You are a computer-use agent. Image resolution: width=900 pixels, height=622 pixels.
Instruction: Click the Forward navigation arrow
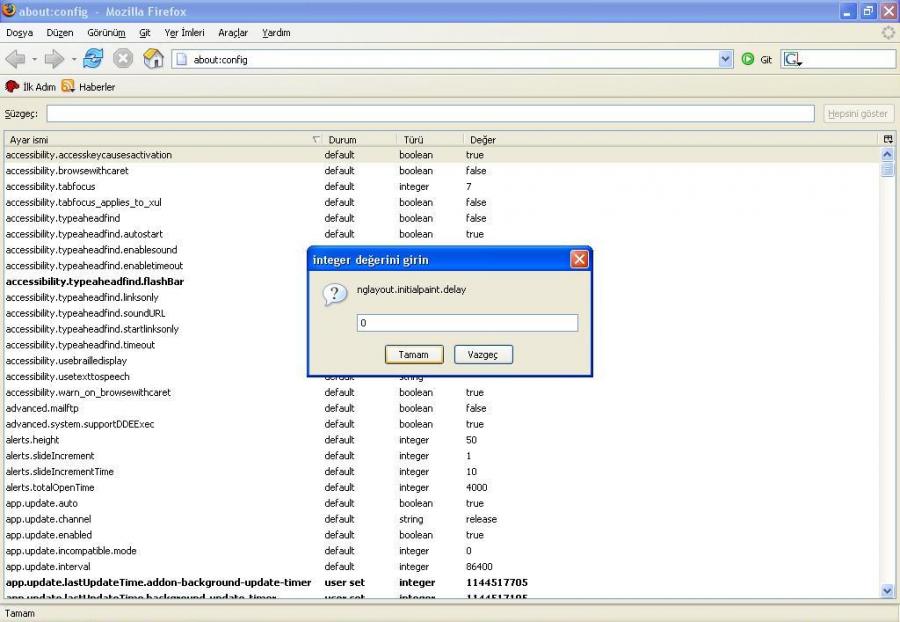(55, 59)
